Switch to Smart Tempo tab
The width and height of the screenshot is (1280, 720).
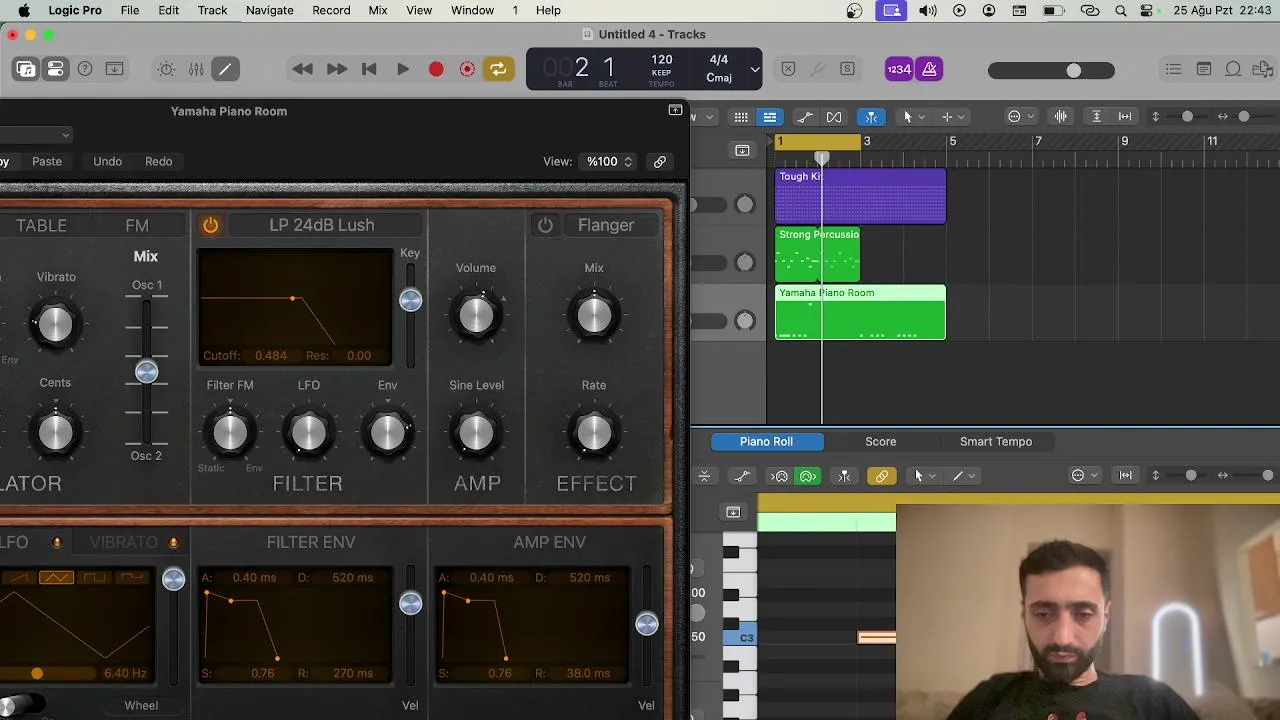[x=996, y=441]
